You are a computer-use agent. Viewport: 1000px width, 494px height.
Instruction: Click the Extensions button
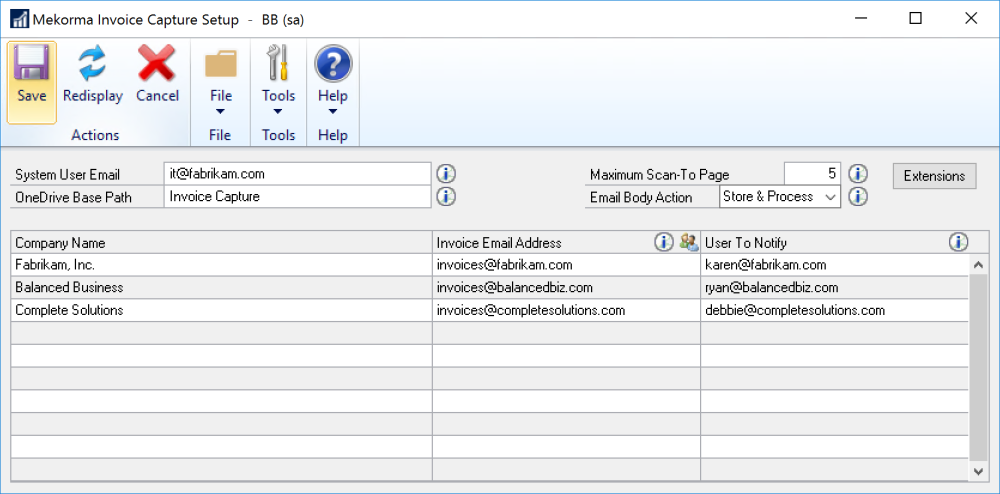(x=934, y=176)
